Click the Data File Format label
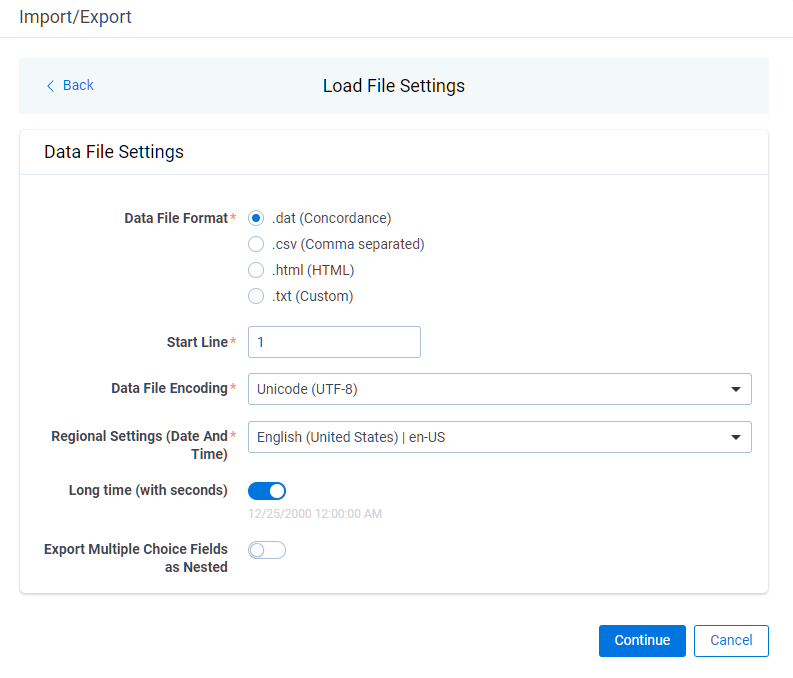Viewport: 793px width, 678px height. [x=176, y=218]
